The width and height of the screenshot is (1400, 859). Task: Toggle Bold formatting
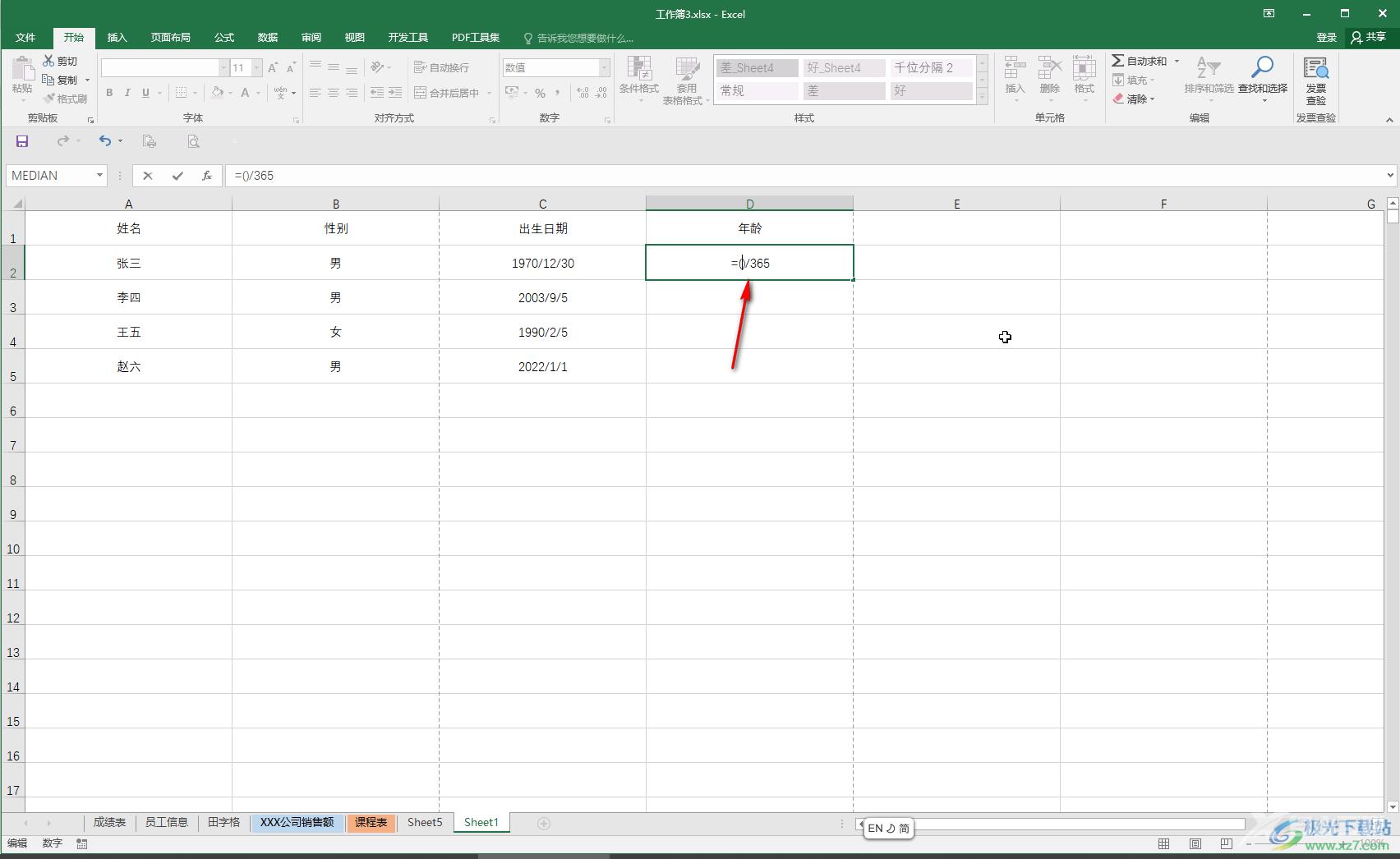pos(109,93)
